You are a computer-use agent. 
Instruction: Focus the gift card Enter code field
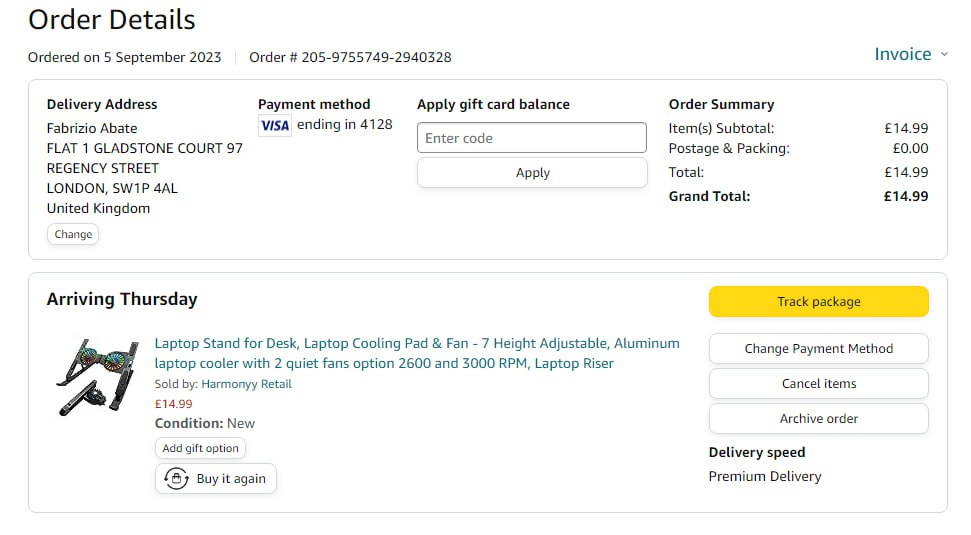tap(532, 138)
